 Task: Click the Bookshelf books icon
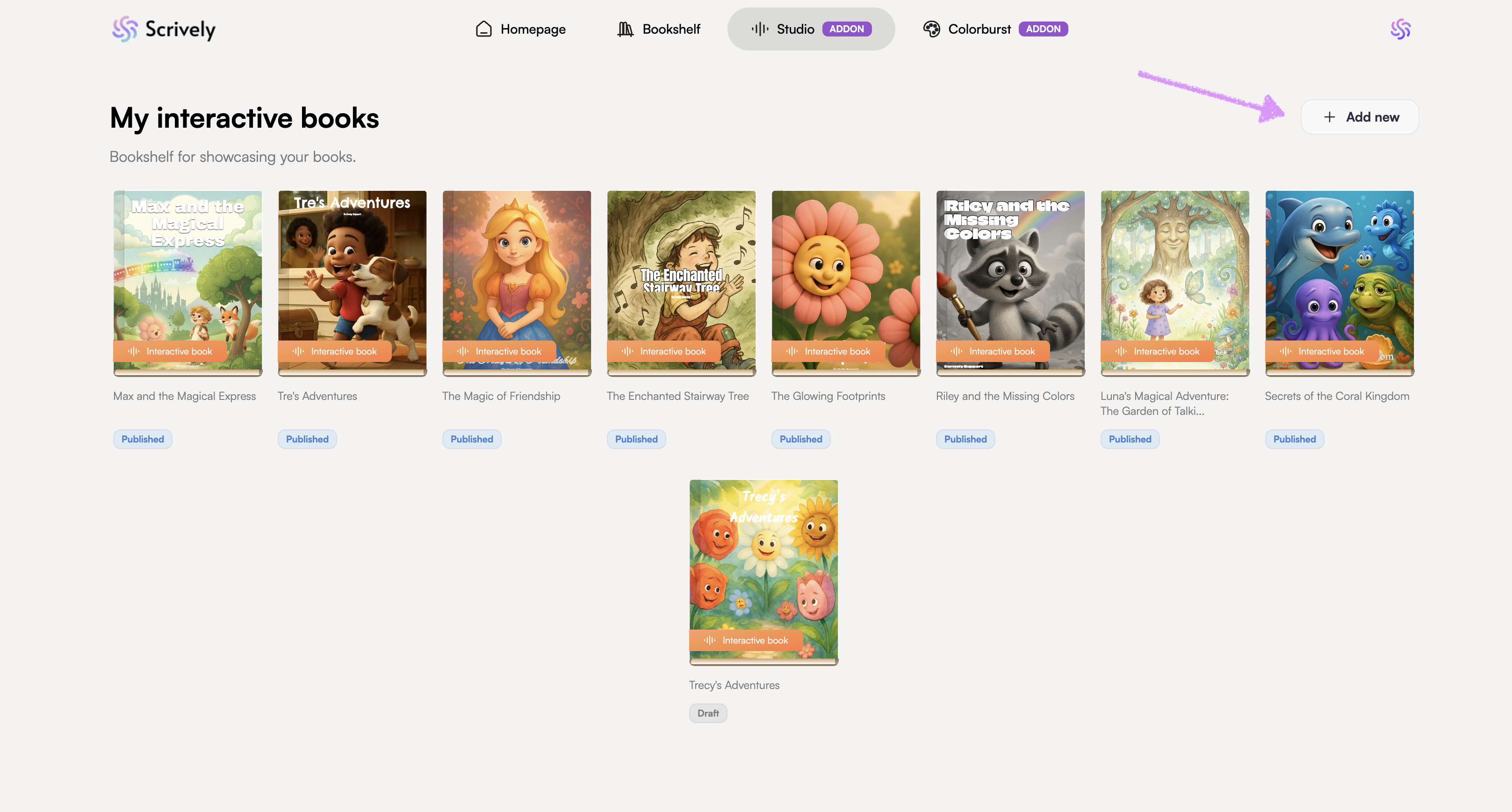pos(625,29)
